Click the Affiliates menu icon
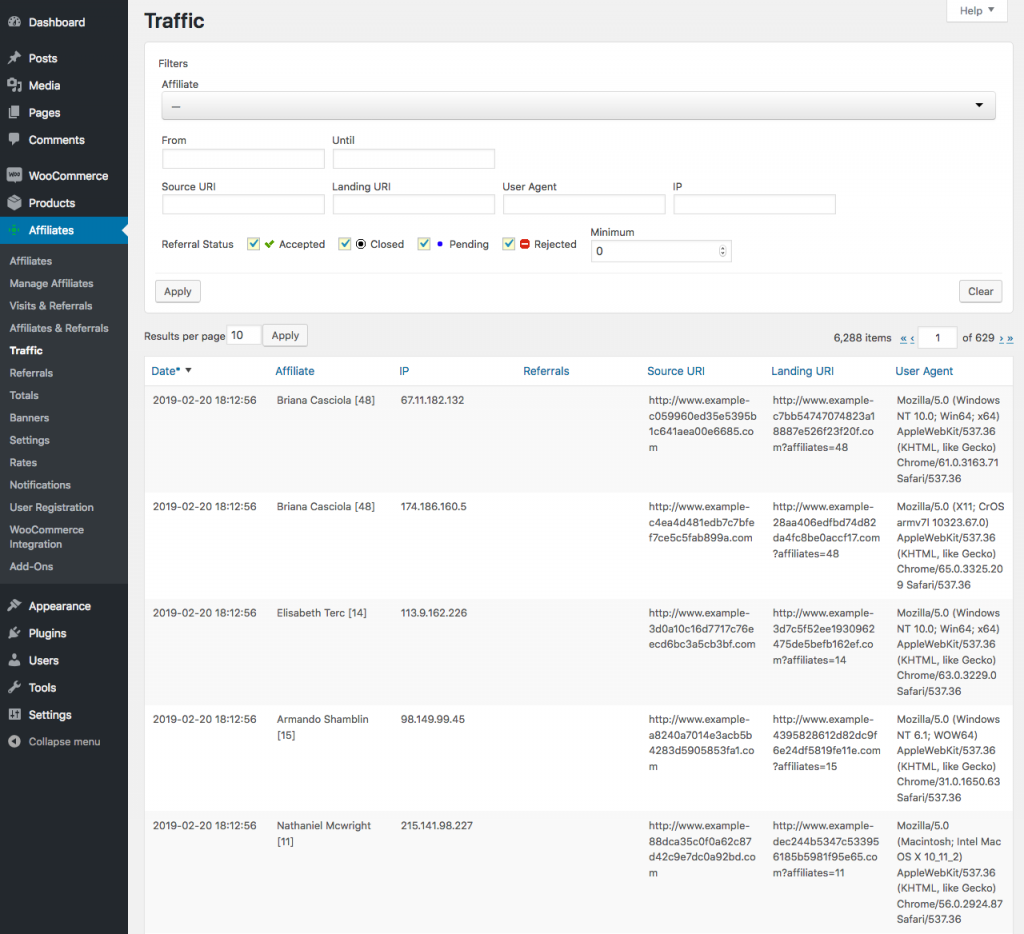This screenshot has height=934, width=1024. [14, 230]
